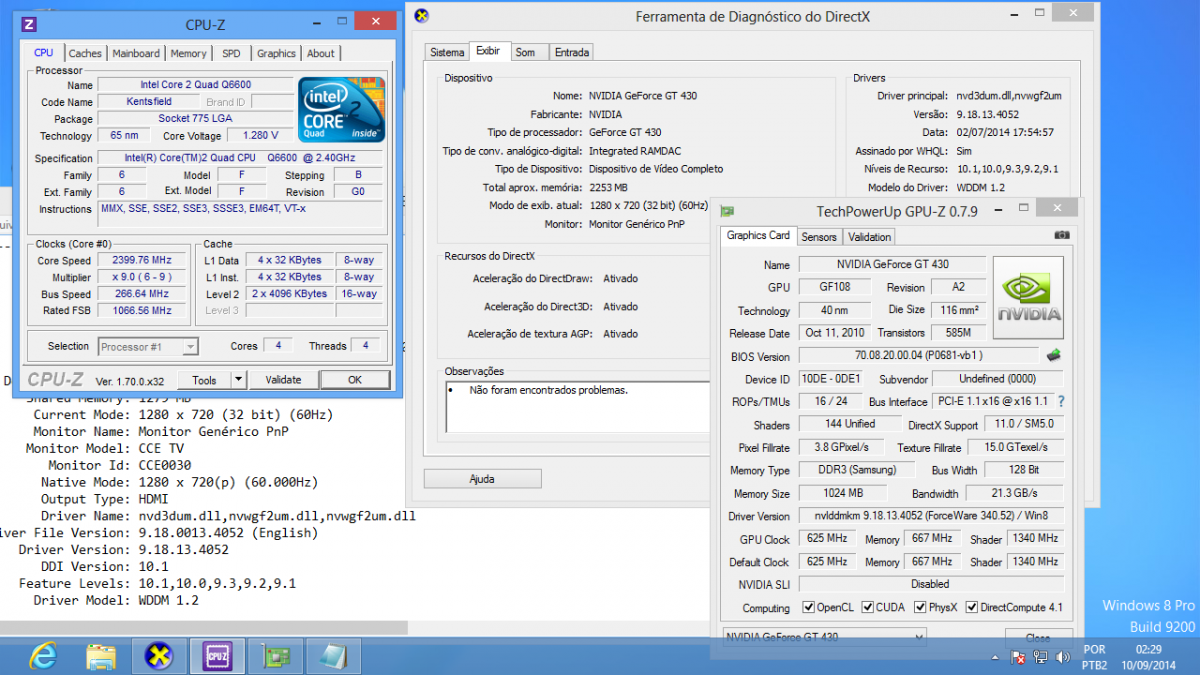Open the NVIDIA GeForce GT 430 GPU selector
This screenshot has width=1200, height=675.
824,637
